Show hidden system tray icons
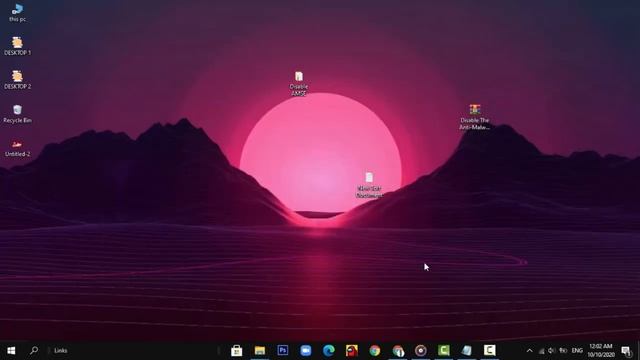640x360 pixels. coord(529,351)
